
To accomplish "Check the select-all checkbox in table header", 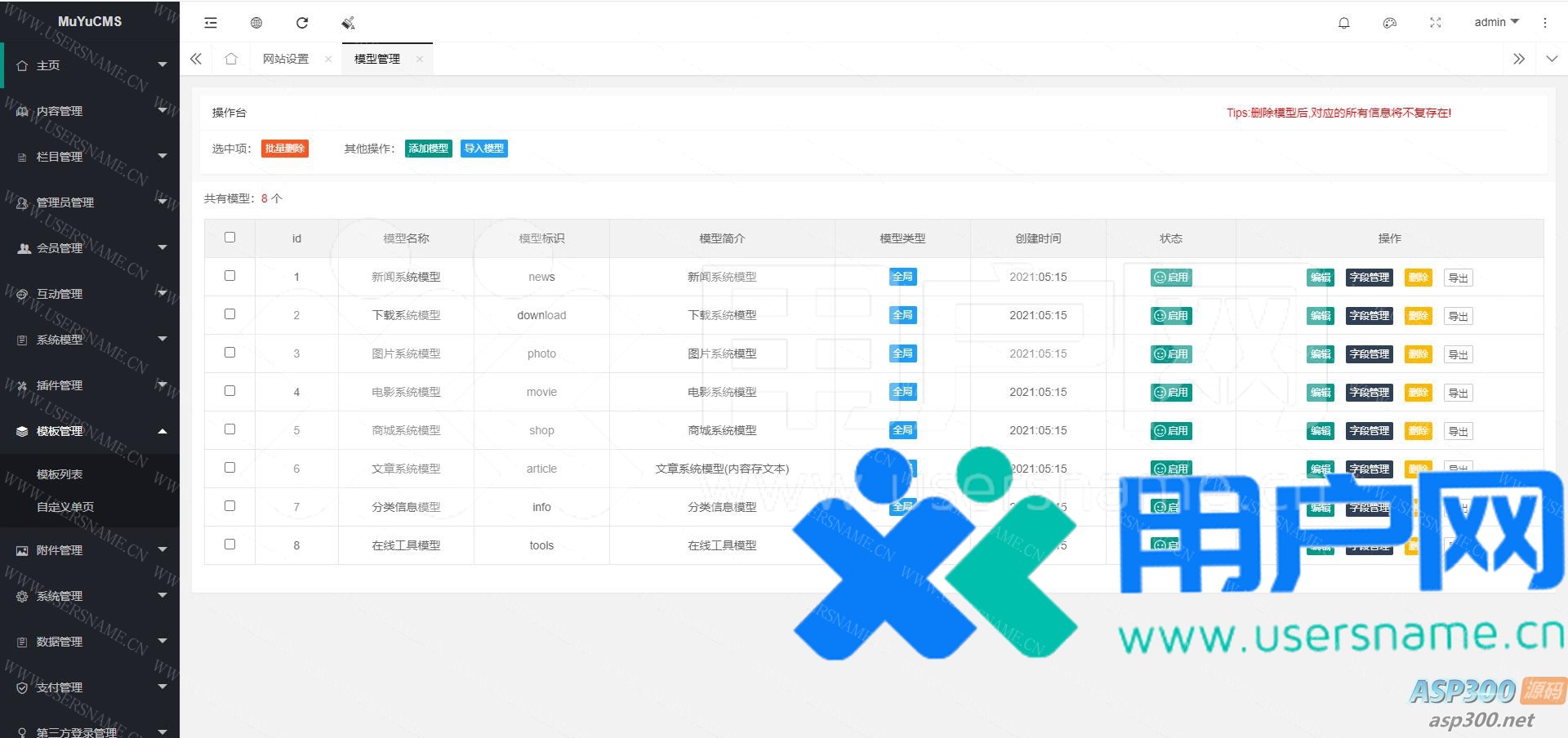I will point(229,238).
